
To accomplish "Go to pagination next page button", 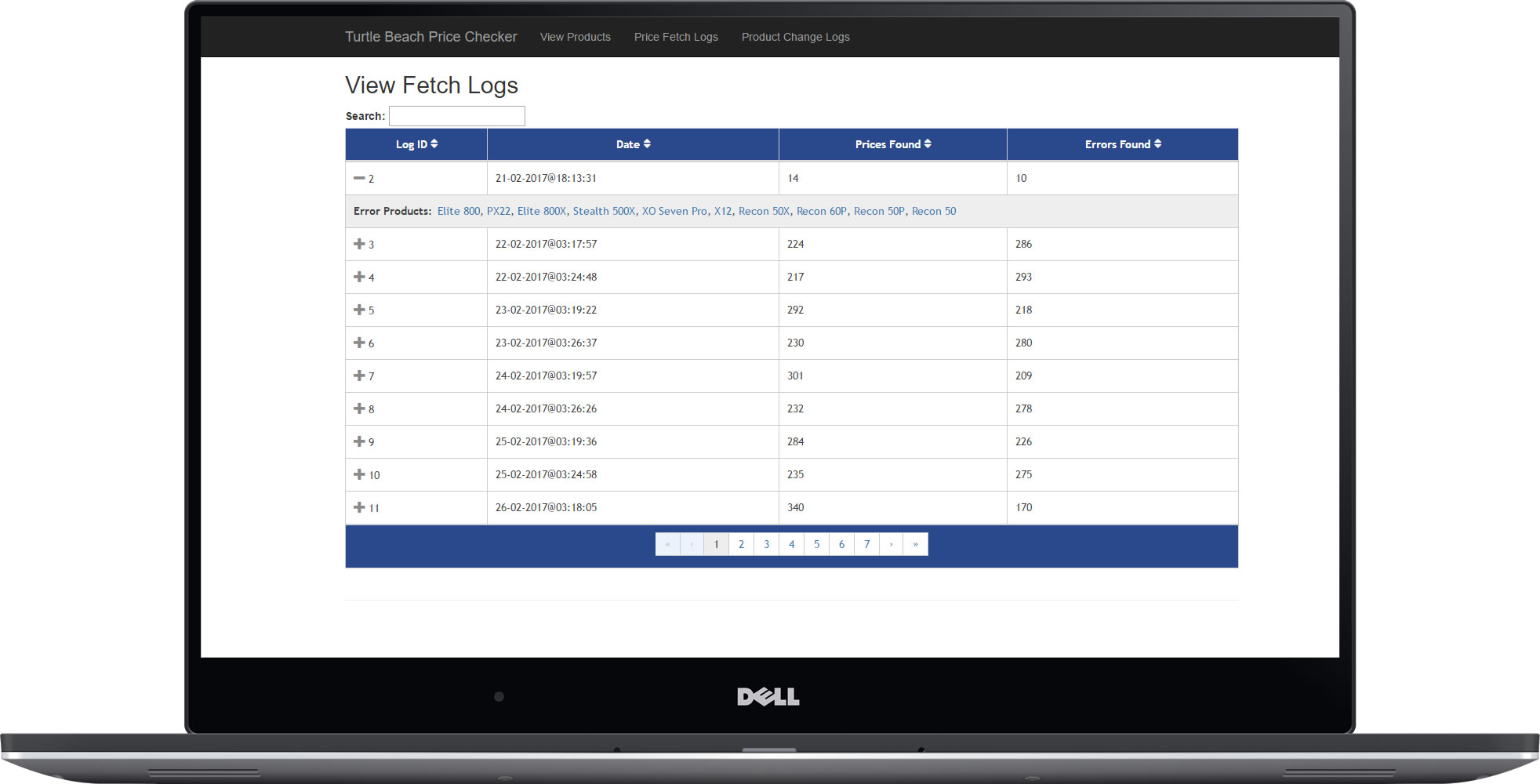I will (891, 544).
